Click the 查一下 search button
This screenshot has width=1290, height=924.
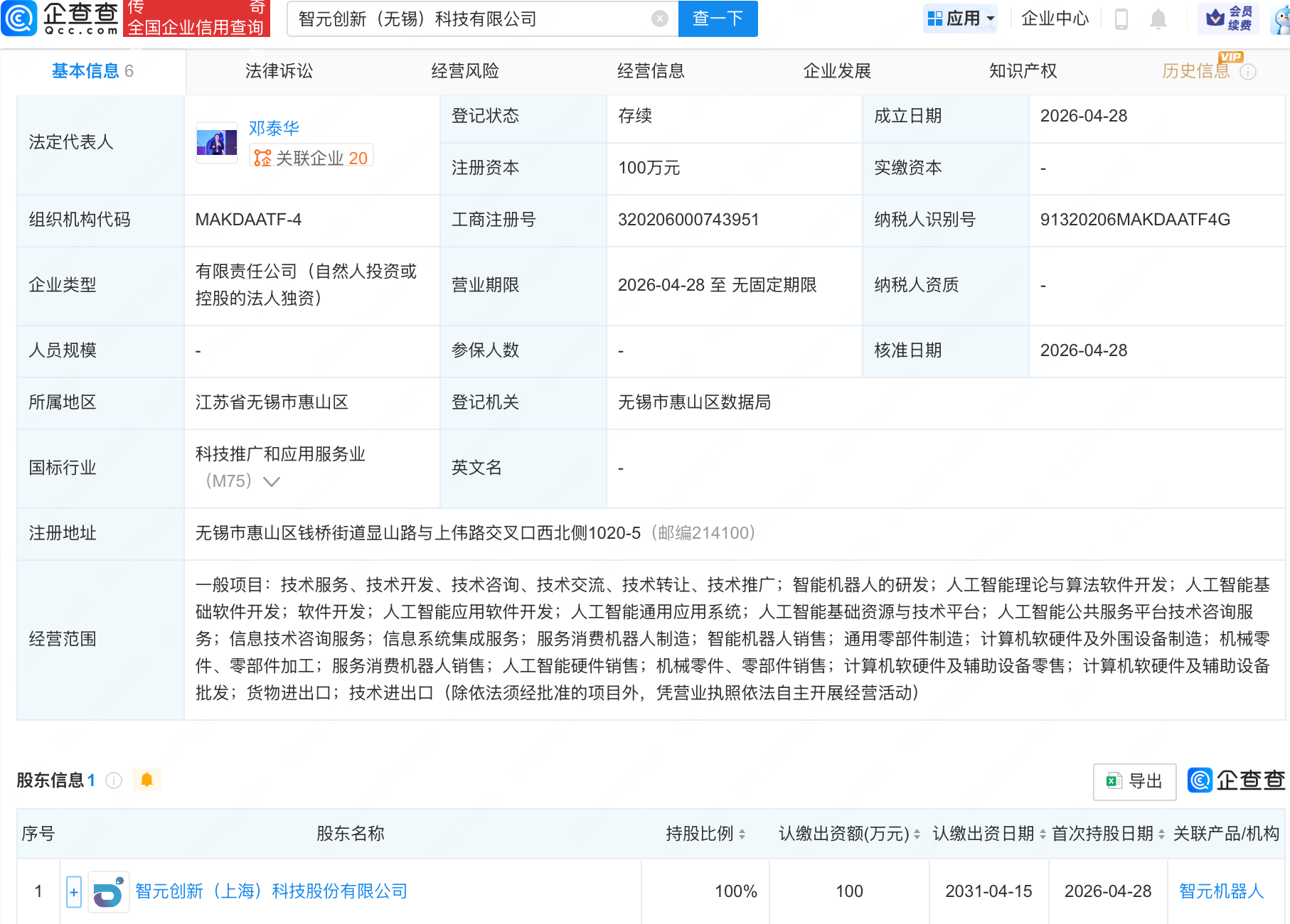(x=718, y=18)
